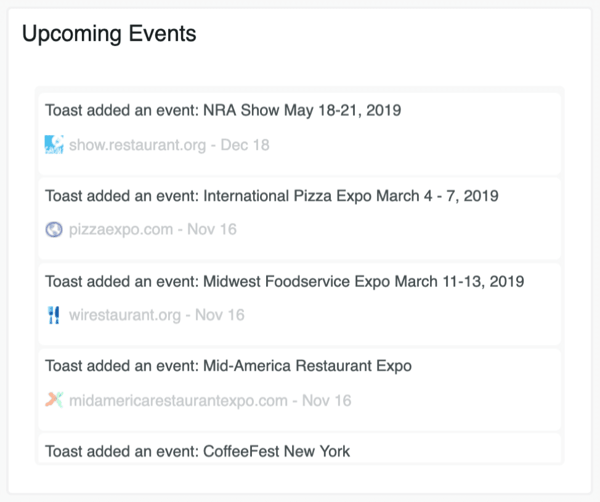
Task: Click the fork and knife icon for wirestaurant.org
Action: tap(54, 315)
